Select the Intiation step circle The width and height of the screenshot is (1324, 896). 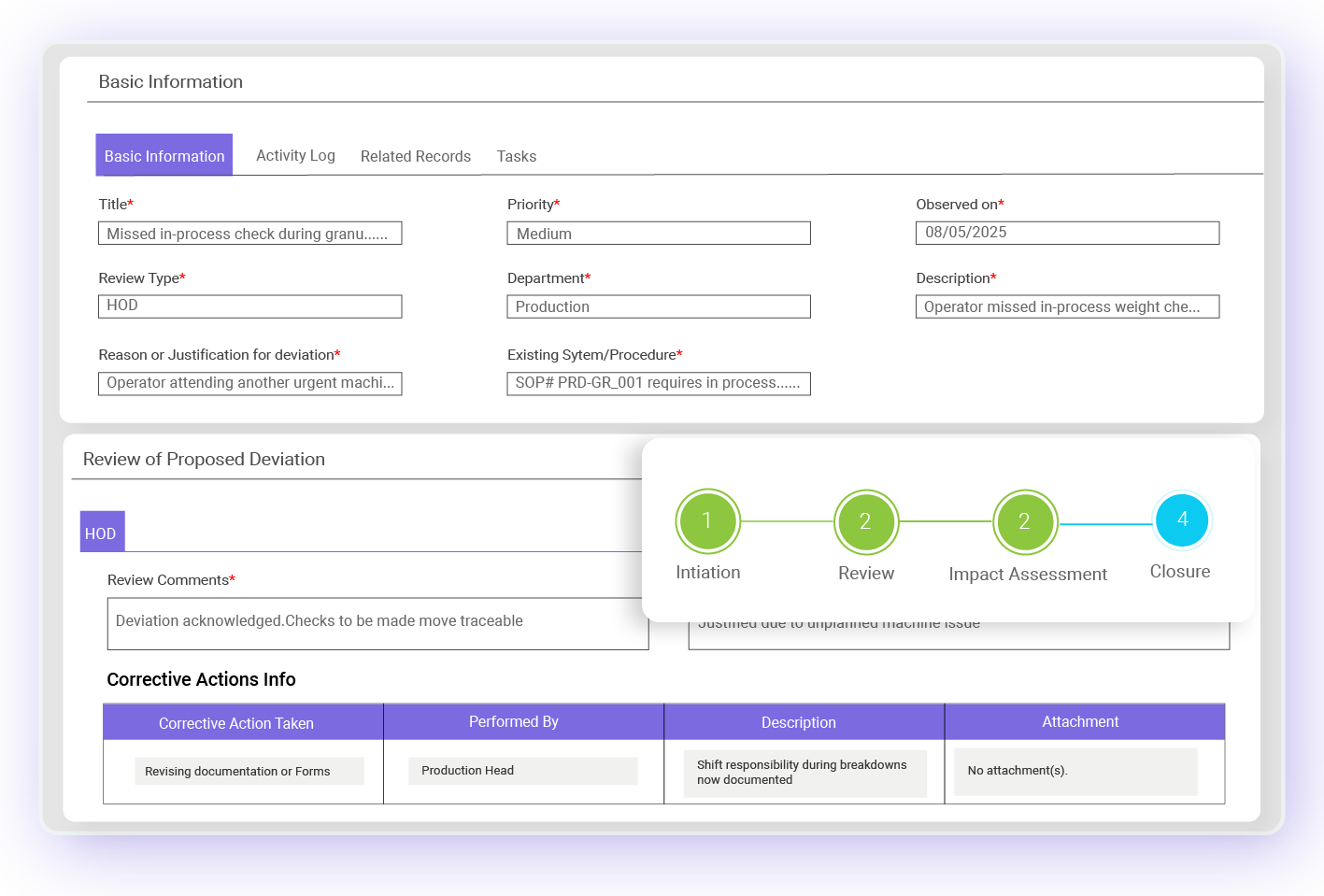(x=707, y=521)
